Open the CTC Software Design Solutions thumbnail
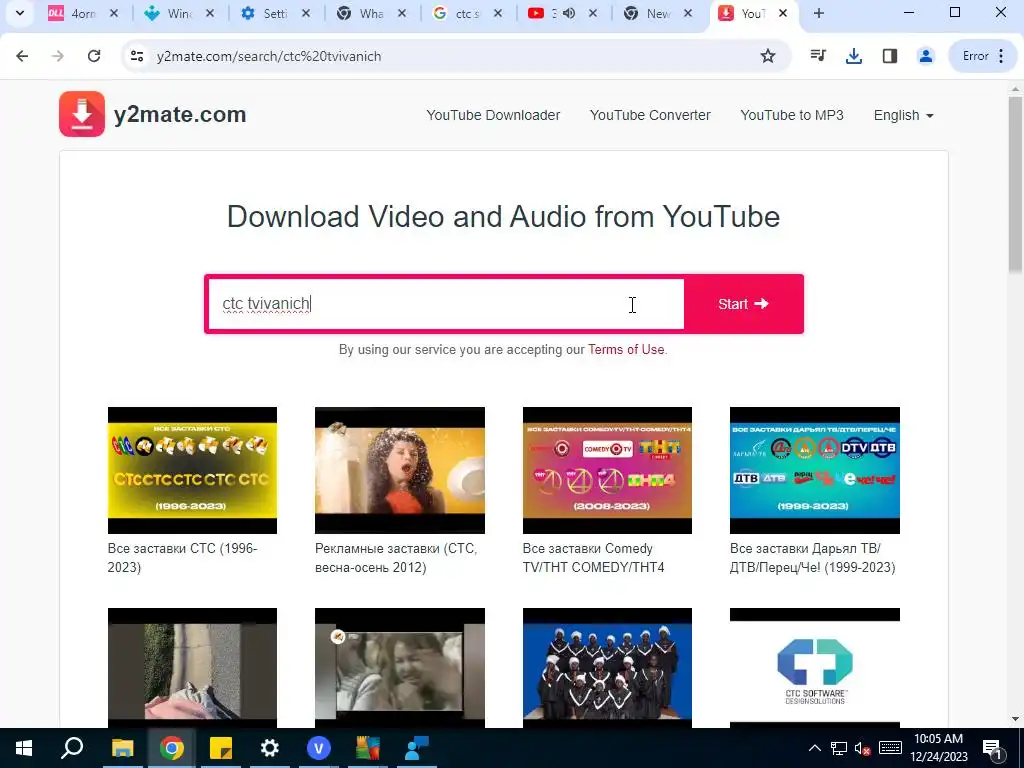 [814, 667]
